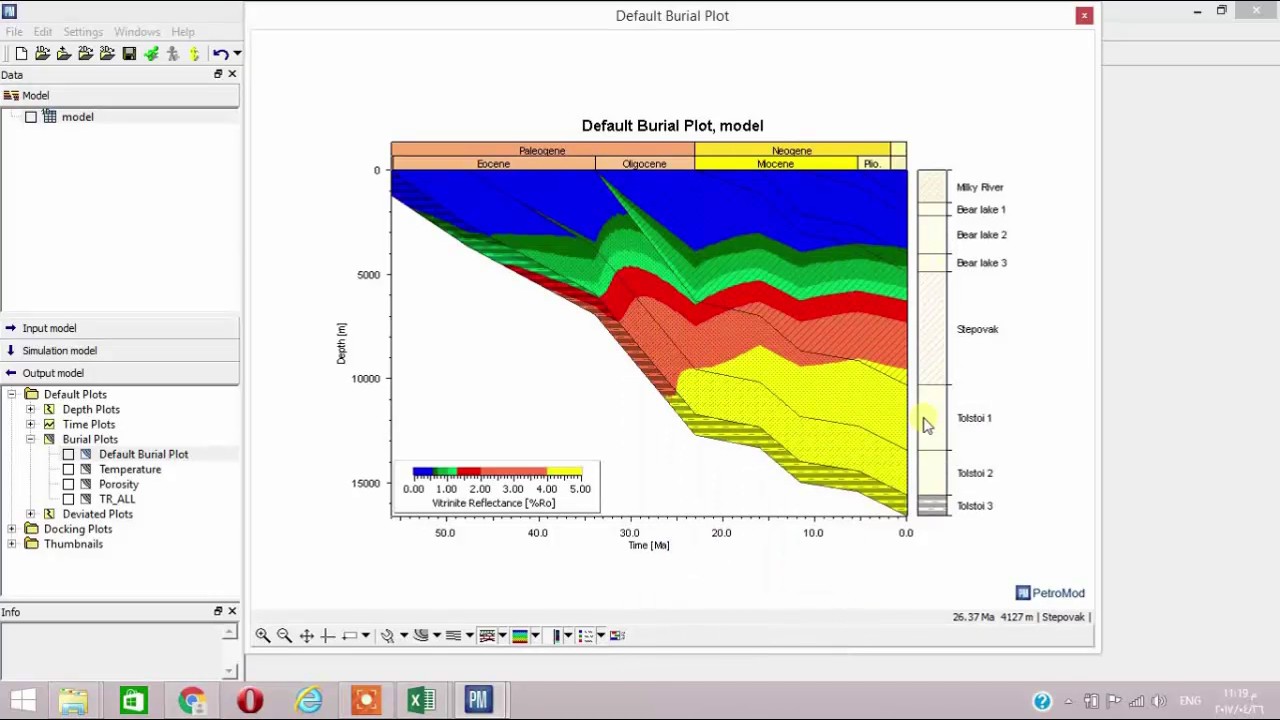
Task: Open the File menu
Action: click(14, 32)
